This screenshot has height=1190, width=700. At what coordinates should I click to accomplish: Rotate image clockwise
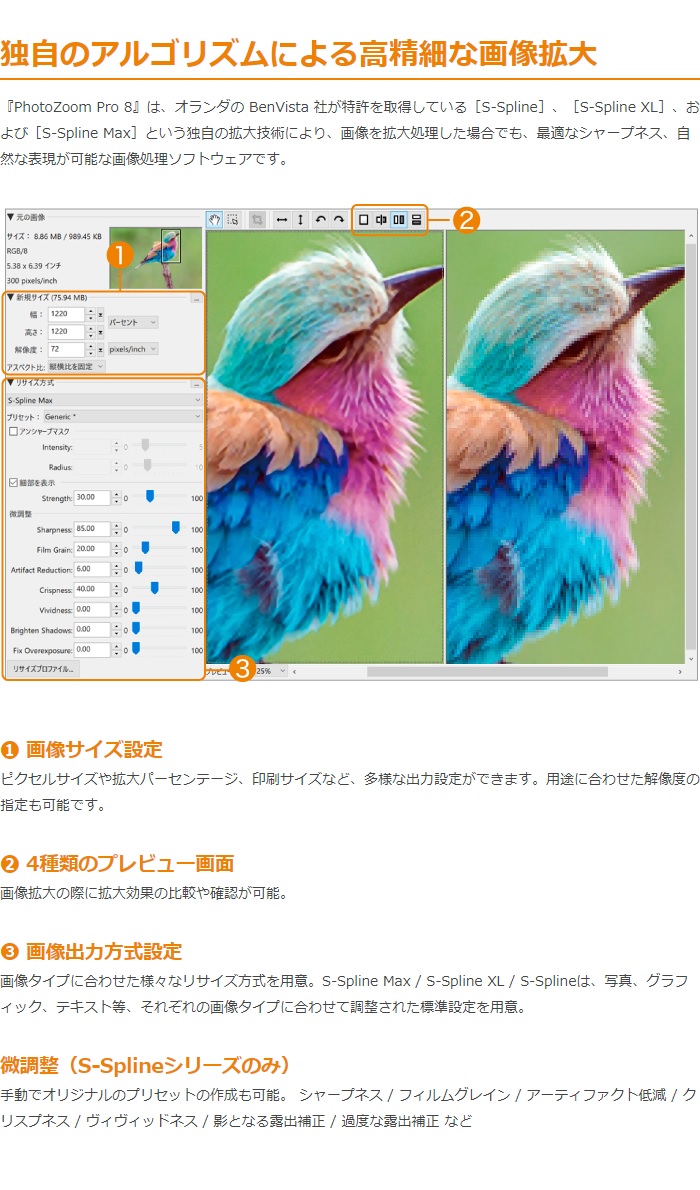[339, 219]
